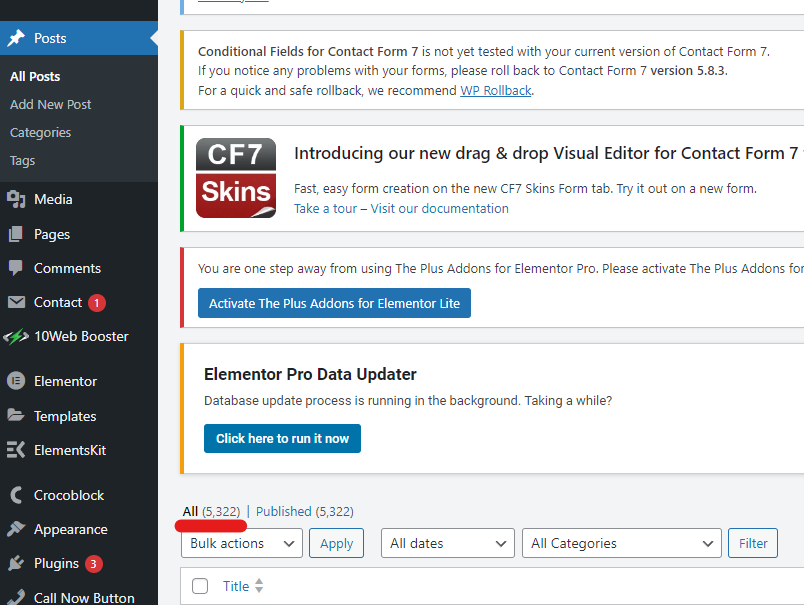Click the Plugins plug icon

tap(16, 563)
